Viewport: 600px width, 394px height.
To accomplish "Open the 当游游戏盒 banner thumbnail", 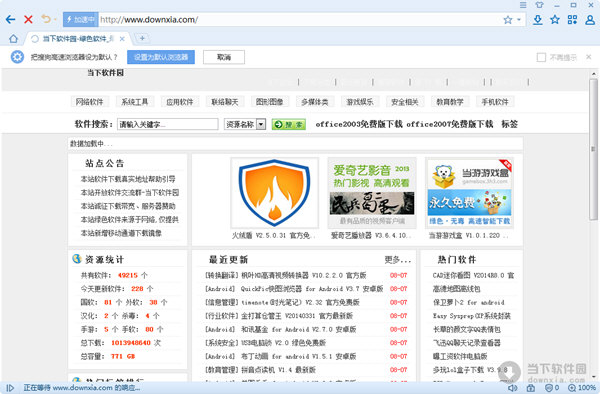I will click(x=470, y=193).
